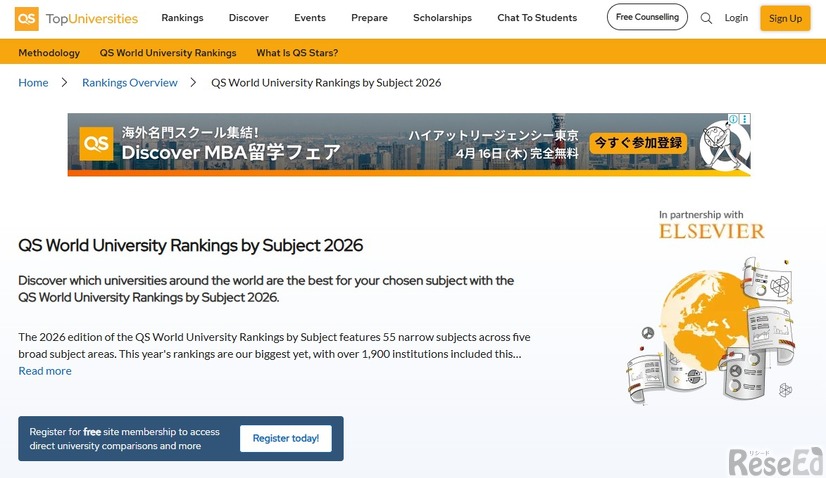Image resolution: width=826 pixels, height=478 pixels.
Task: Click the globe rankings illustration
Action: coord(711,331)
